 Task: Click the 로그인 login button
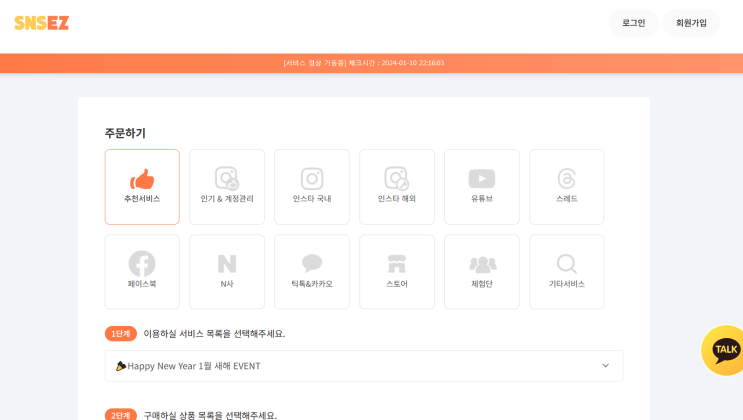click(634, 23)
